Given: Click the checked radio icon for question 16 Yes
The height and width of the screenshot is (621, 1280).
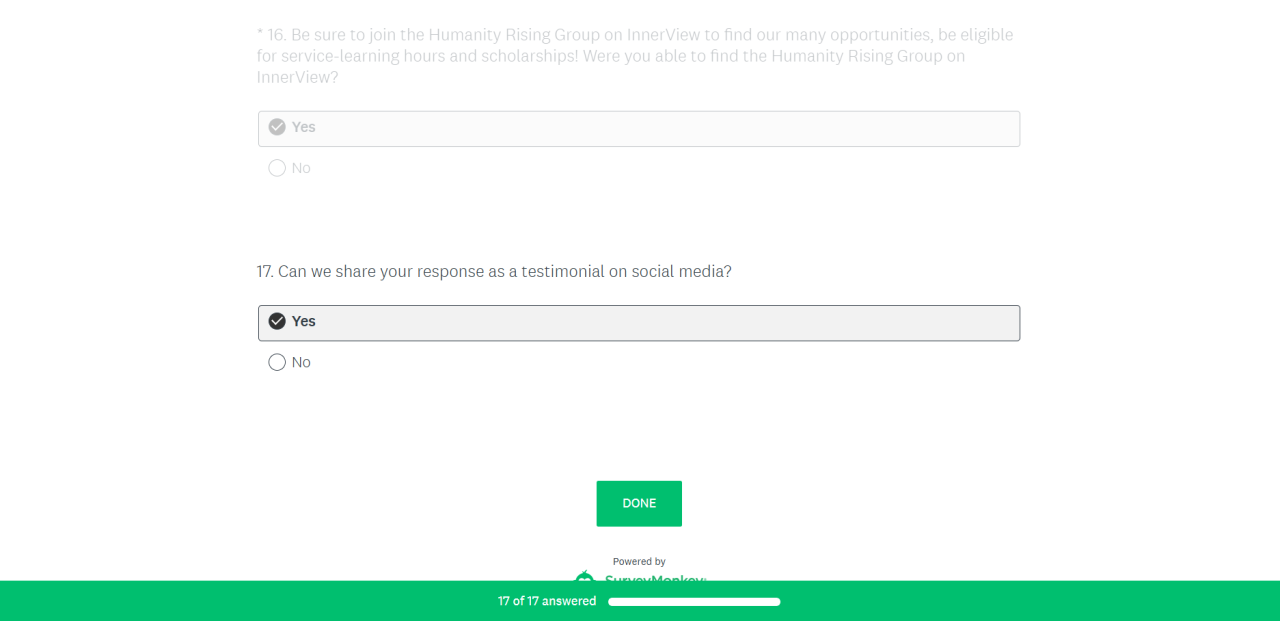Looking at the screenshot, I should coord(277,127).
